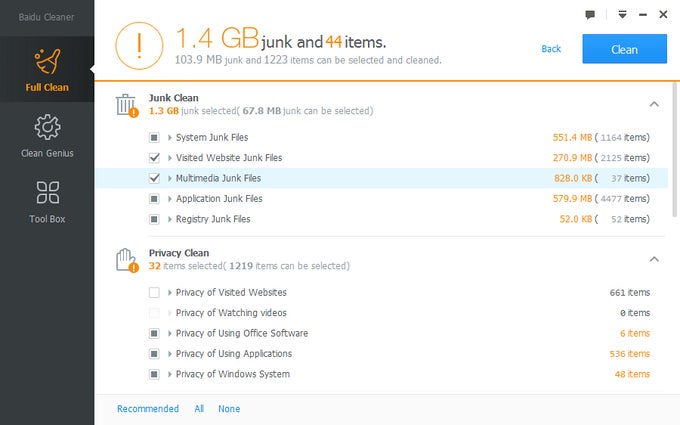Toggle Multimedia Junk Files checkbox
The image size is (680, 425).
pos(154,178)
